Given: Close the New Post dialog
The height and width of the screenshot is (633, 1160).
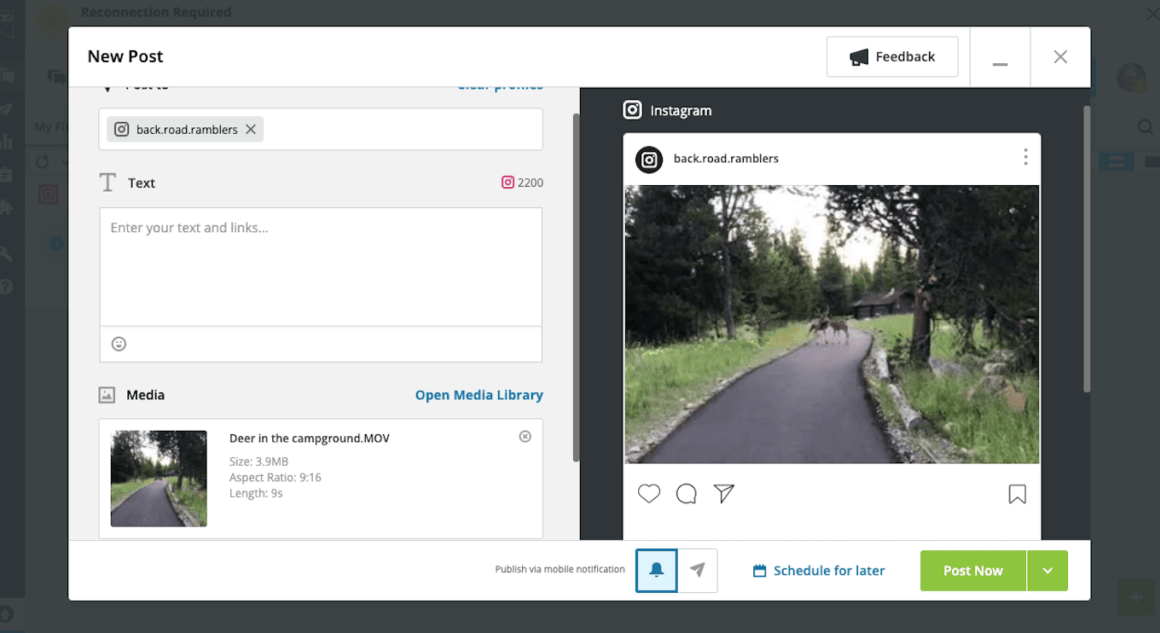Looking at the screenshot, I should 1060,57.
